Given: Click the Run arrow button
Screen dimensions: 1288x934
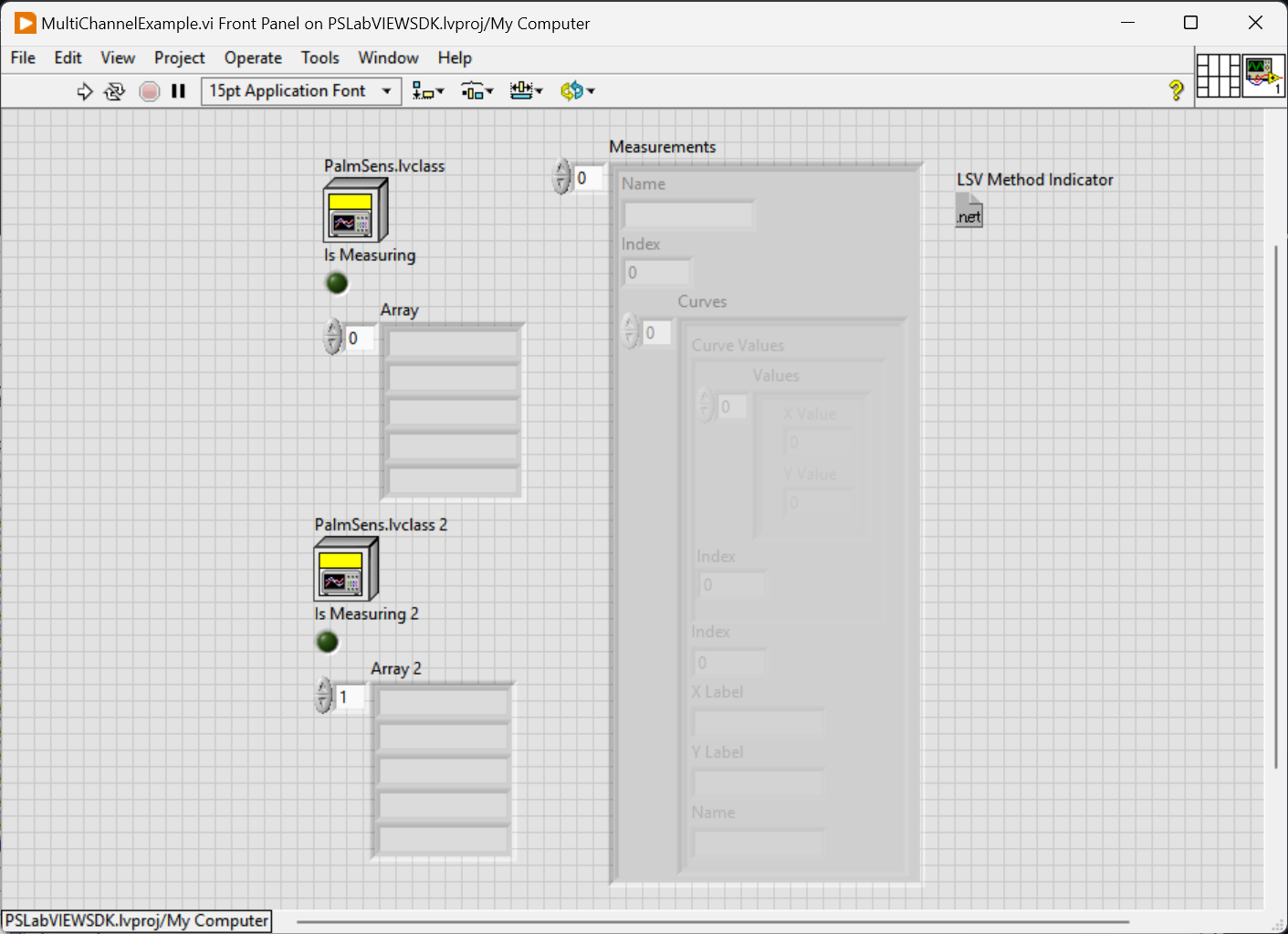Looking at the screenshot, I should click(x=85, y=91).
